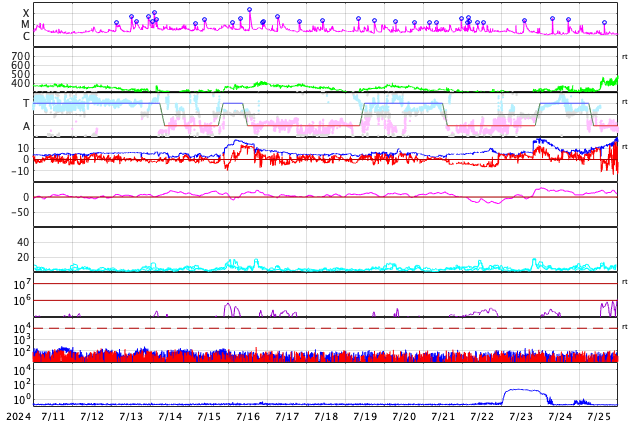
Task: Click the 2024 year label
Action: (x=19, y=416)
